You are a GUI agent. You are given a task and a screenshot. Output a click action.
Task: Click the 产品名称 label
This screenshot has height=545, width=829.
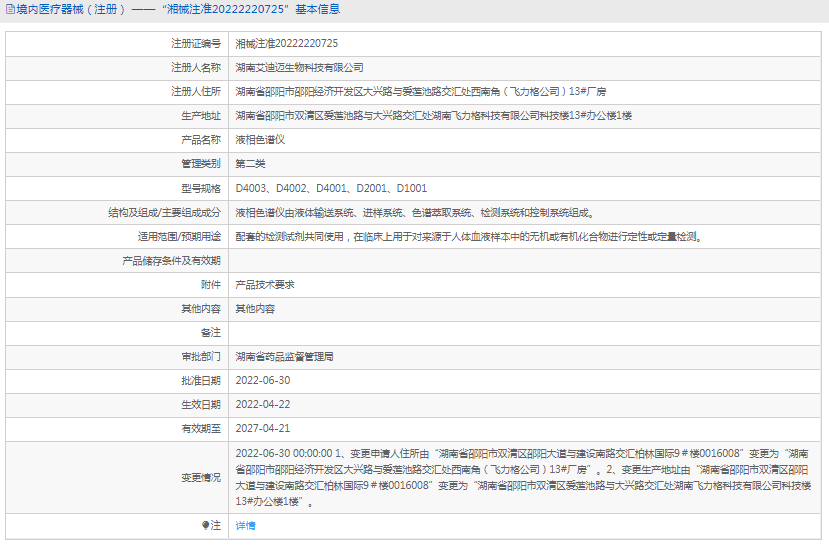(x=201, y=140)
